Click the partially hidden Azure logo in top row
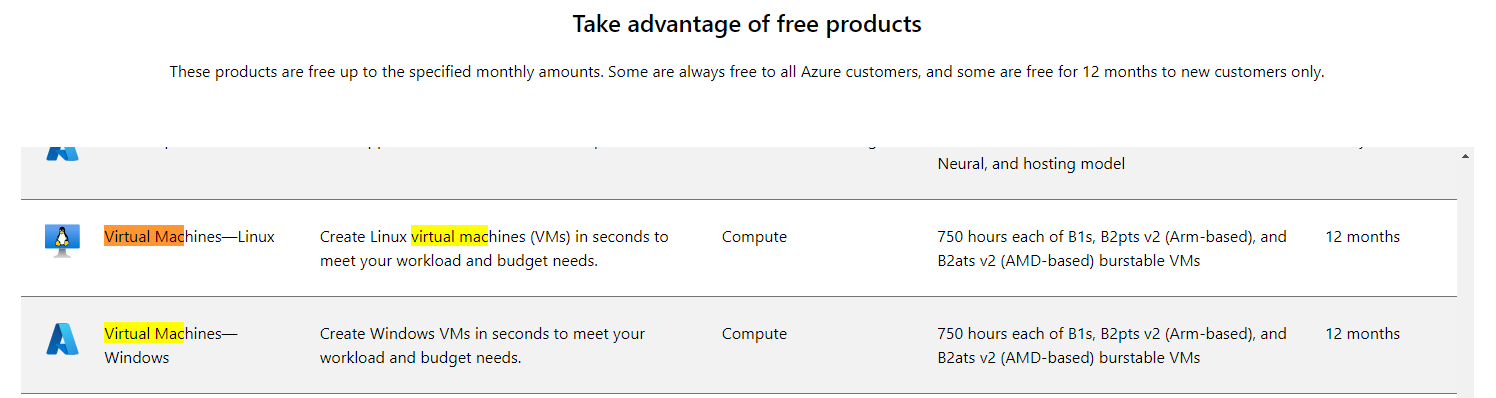1496x398 pixels. pyautogui.click(x=62, y=152)
